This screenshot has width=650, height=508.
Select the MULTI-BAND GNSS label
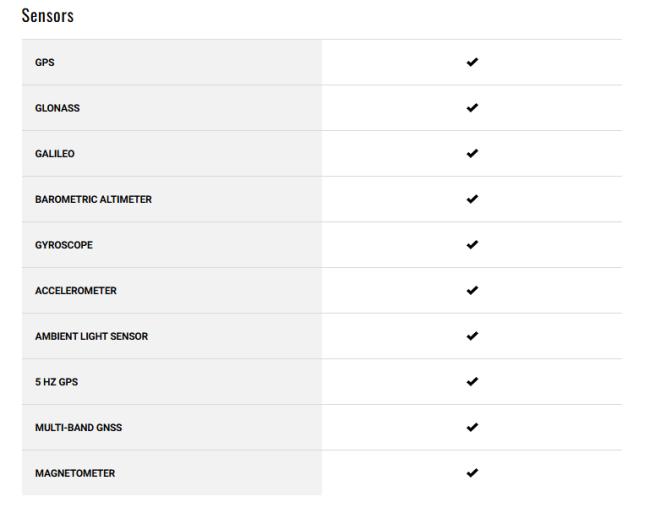(x=78, y=428)
